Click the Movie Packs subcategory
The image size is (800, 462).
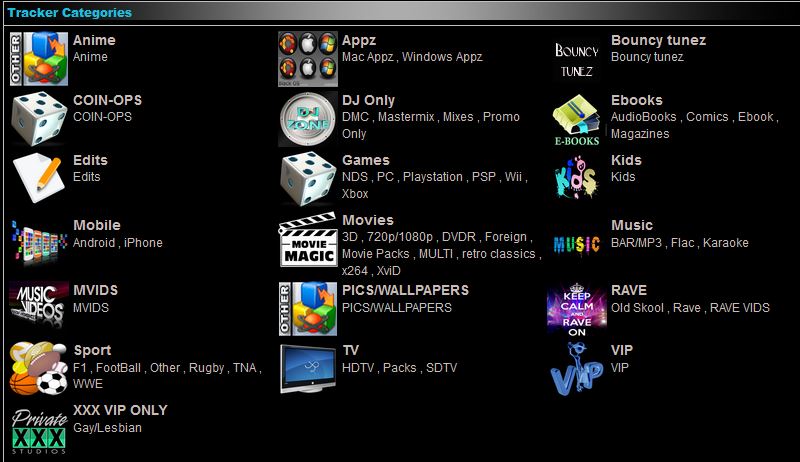tap(376, 254)
